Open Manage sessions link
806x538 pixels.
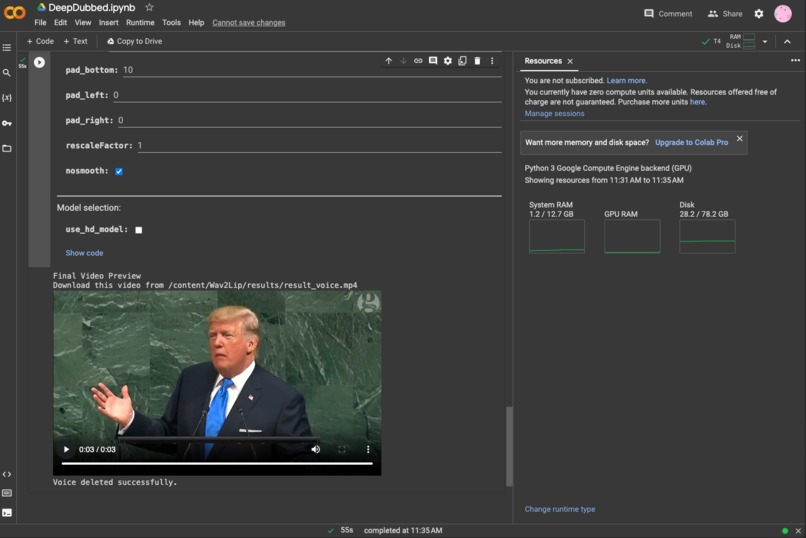click(x=554, y=114)
